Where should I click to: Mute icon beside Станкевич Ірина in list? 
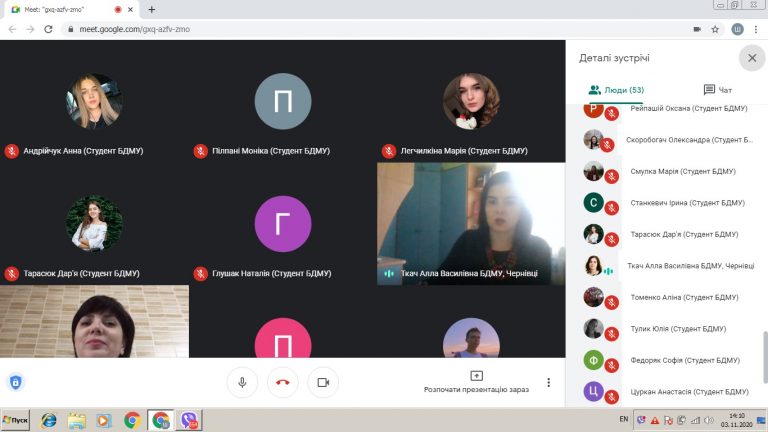(611, 208)
